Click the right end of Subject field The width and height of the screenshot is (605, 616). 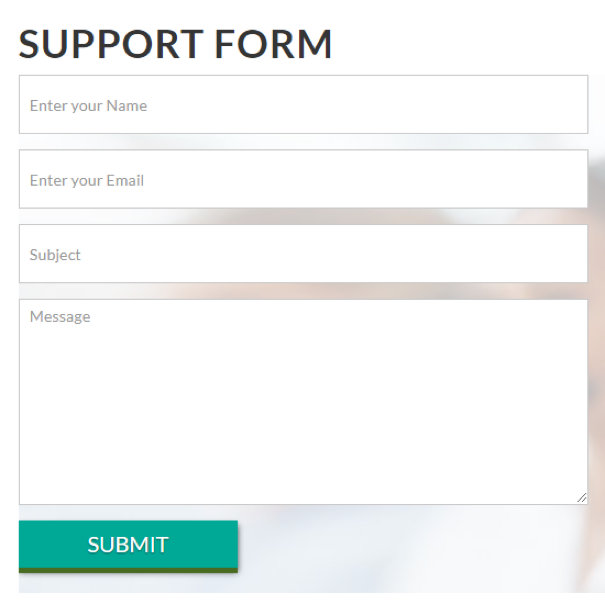(570, 254)
